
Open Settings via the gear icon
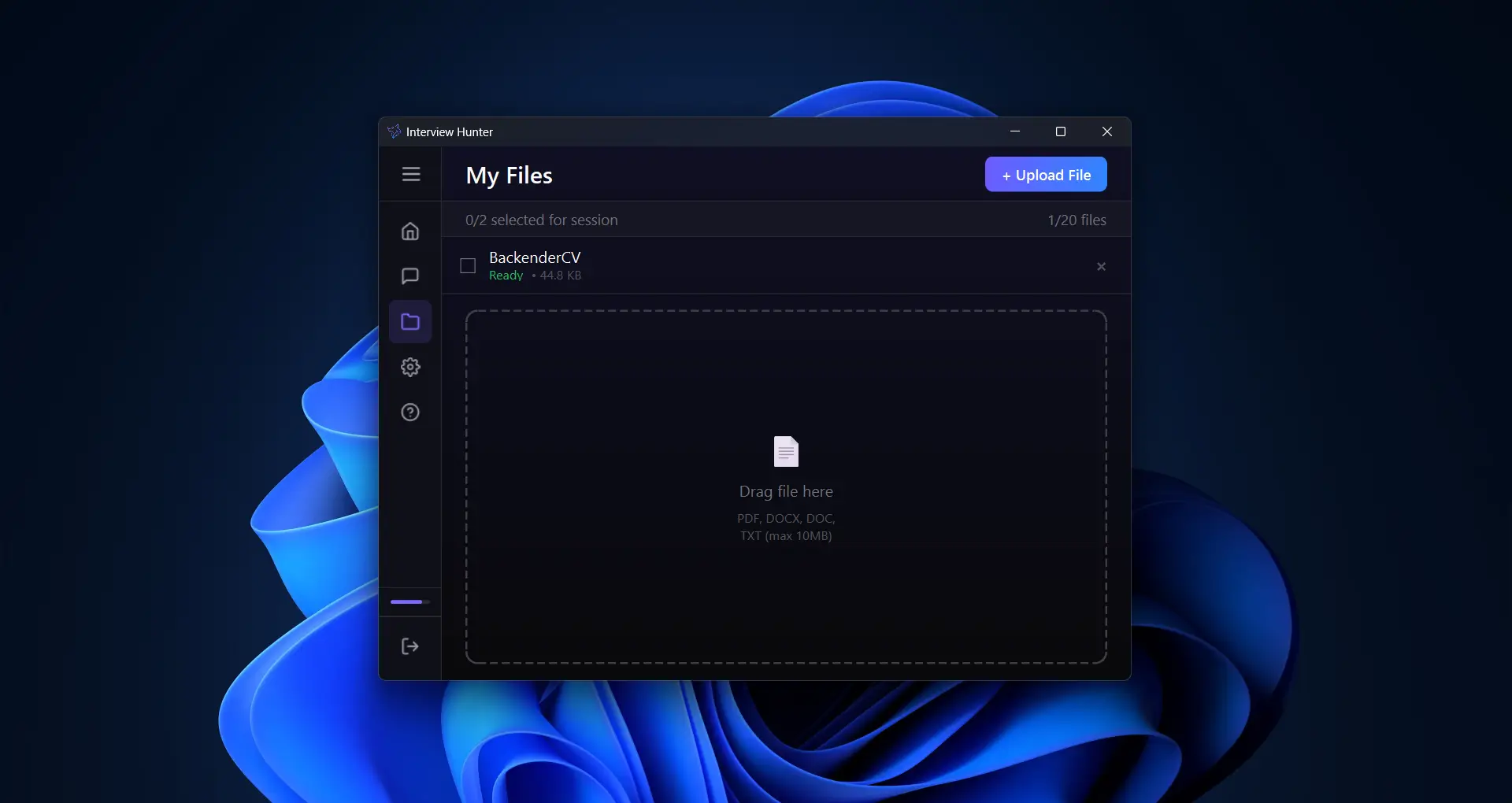[x=410, y=367]
